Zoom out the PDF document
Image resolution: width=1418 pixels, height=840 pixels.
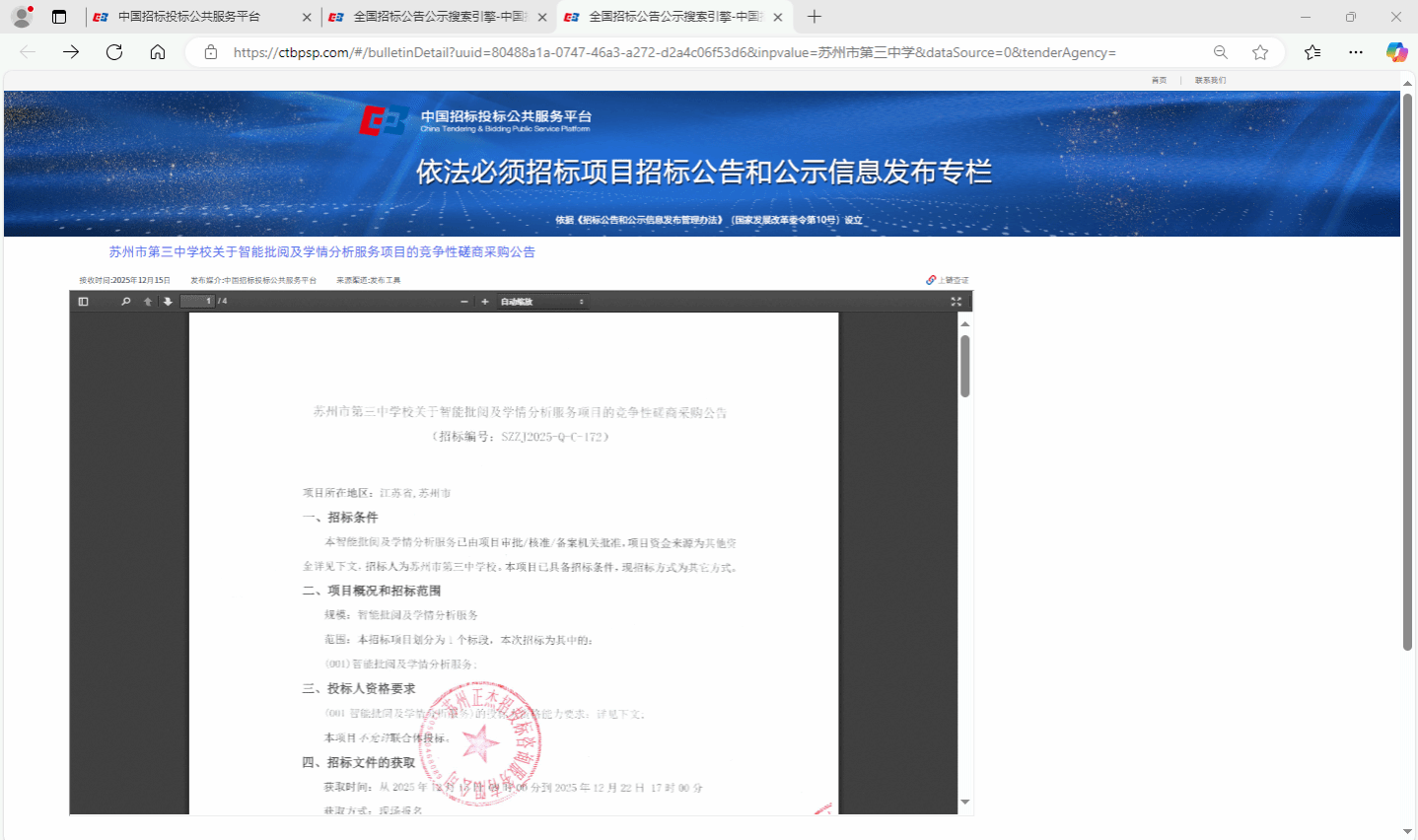click(x=464, y=302)
